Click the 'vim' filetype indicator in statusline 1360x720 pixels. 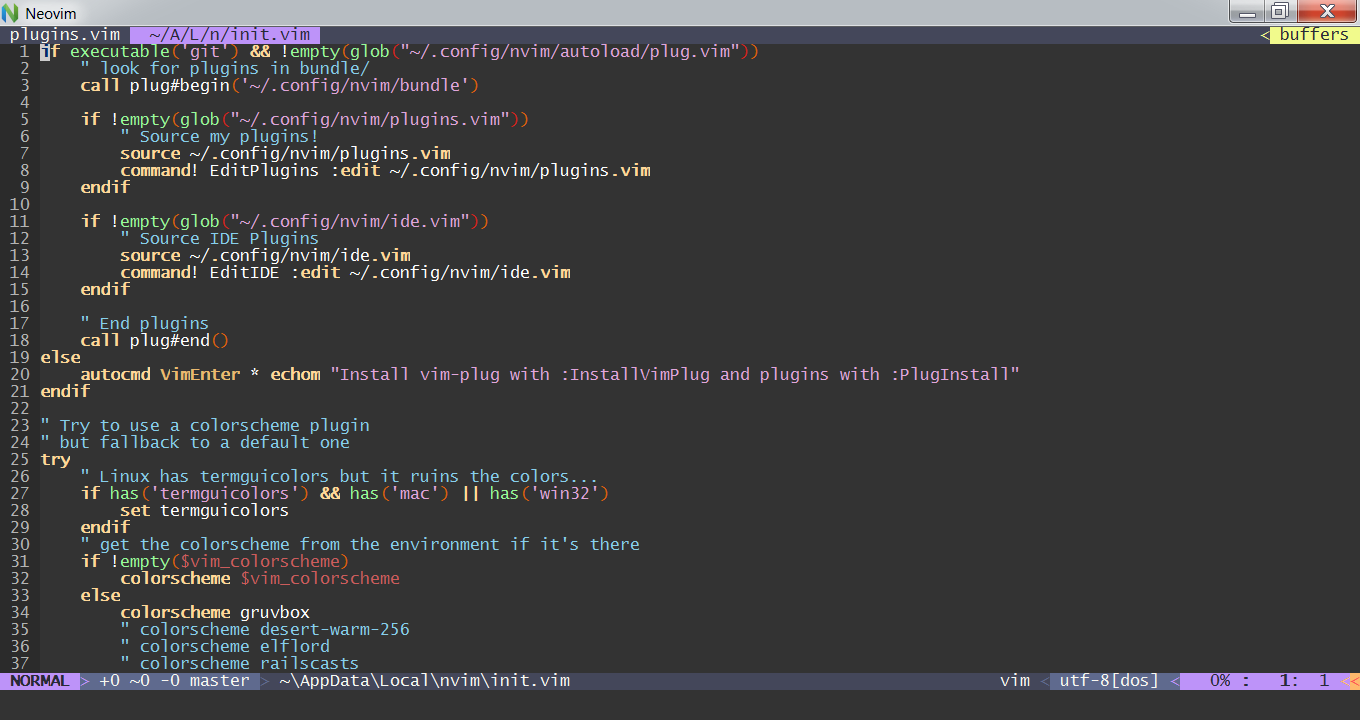point(1015,681)
